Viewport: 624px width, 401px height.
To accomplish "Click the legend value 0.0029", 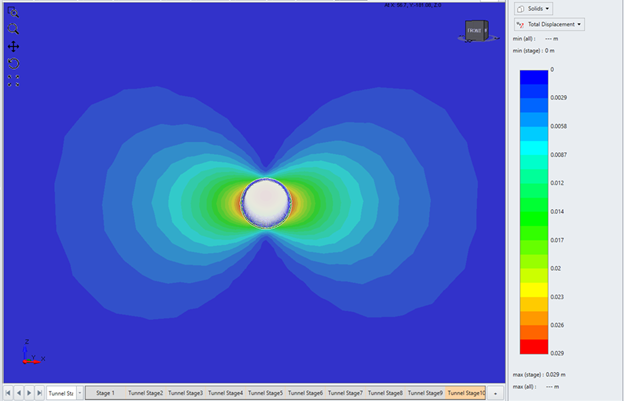I will click(x=558, y=97).
